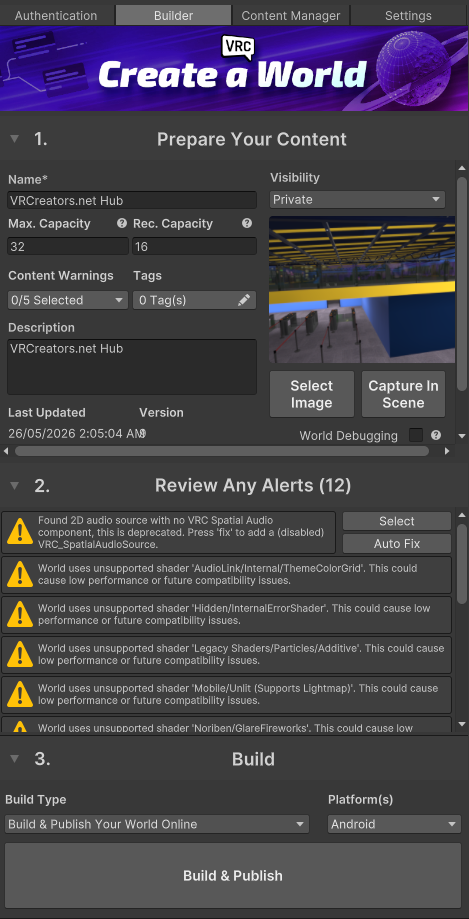Click the content panel scroll-up arrow
Screen dimensions: 469x919
pos(462,169)
